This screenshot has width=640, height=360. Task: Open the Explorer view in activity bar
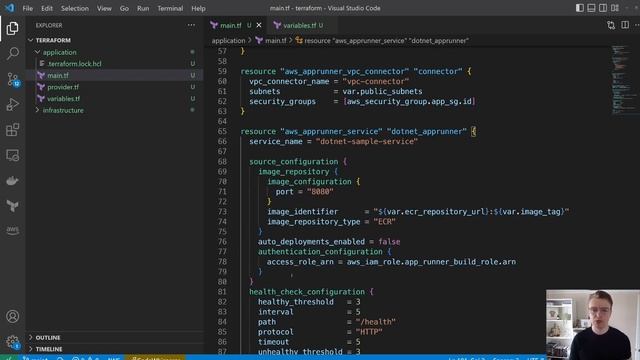click(12, 28)
